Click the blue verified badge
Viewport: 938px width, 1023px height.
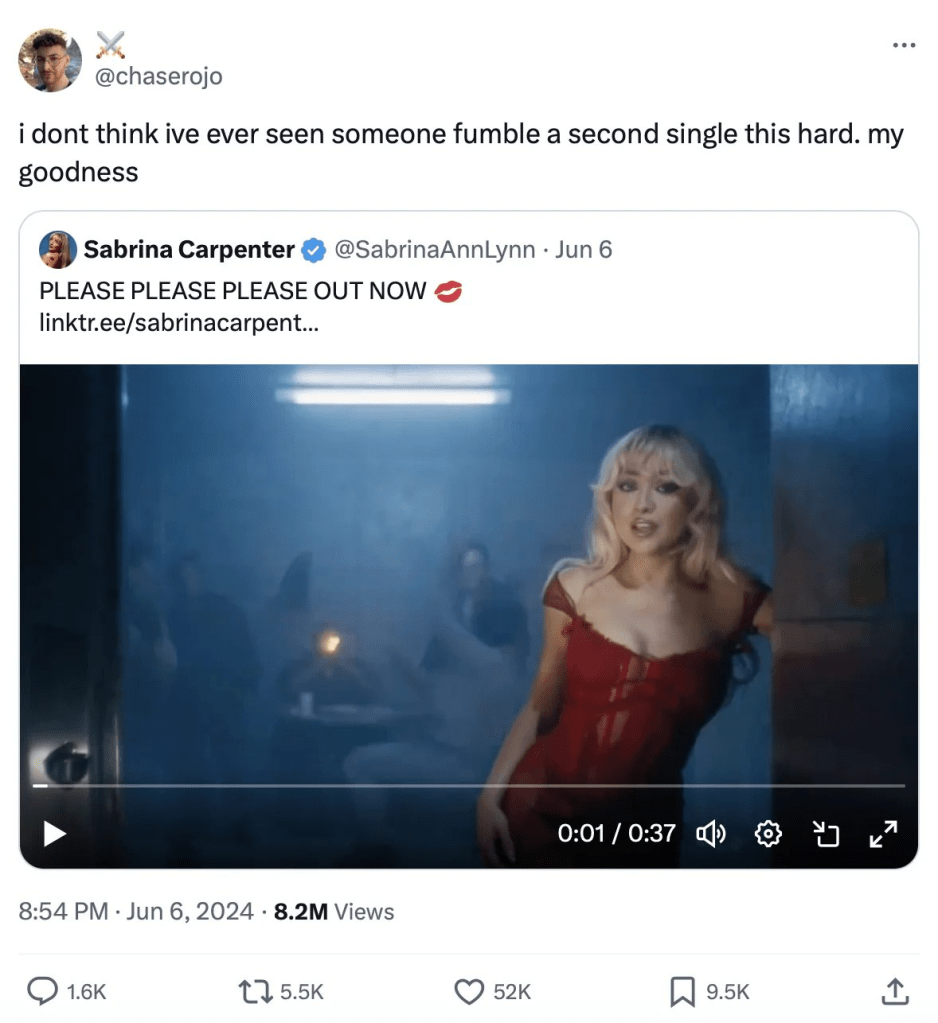(x=314, y=250)
